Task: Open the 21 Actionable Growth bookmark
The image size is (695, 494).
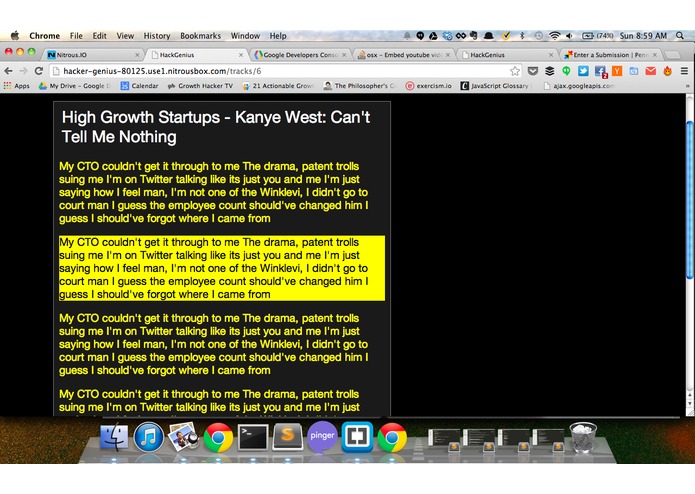Action: coord(278,86)
